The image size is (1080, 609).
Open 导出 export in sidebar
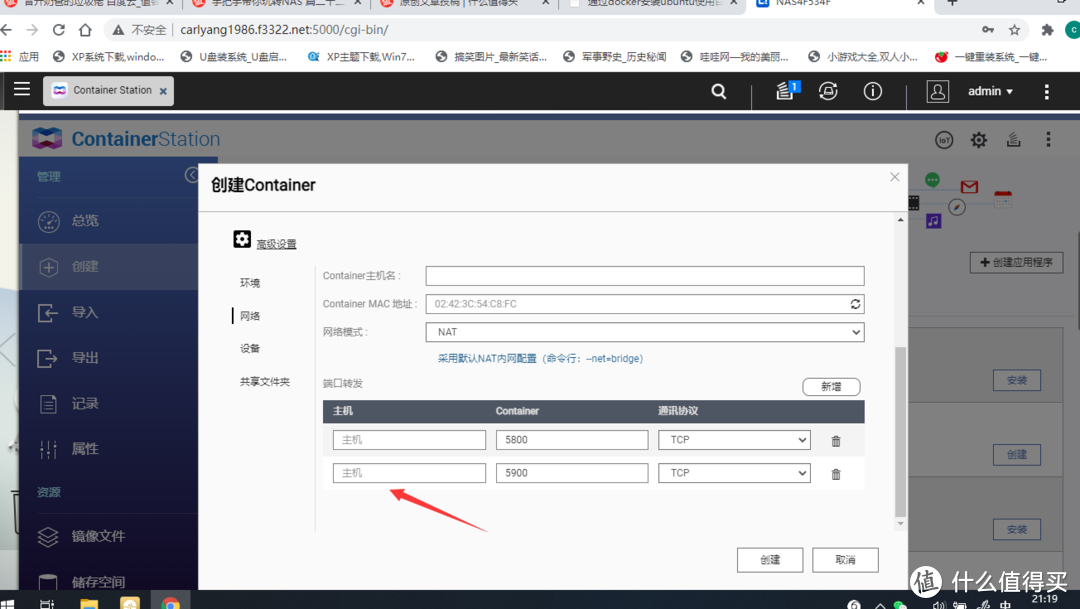coord(109,358)
